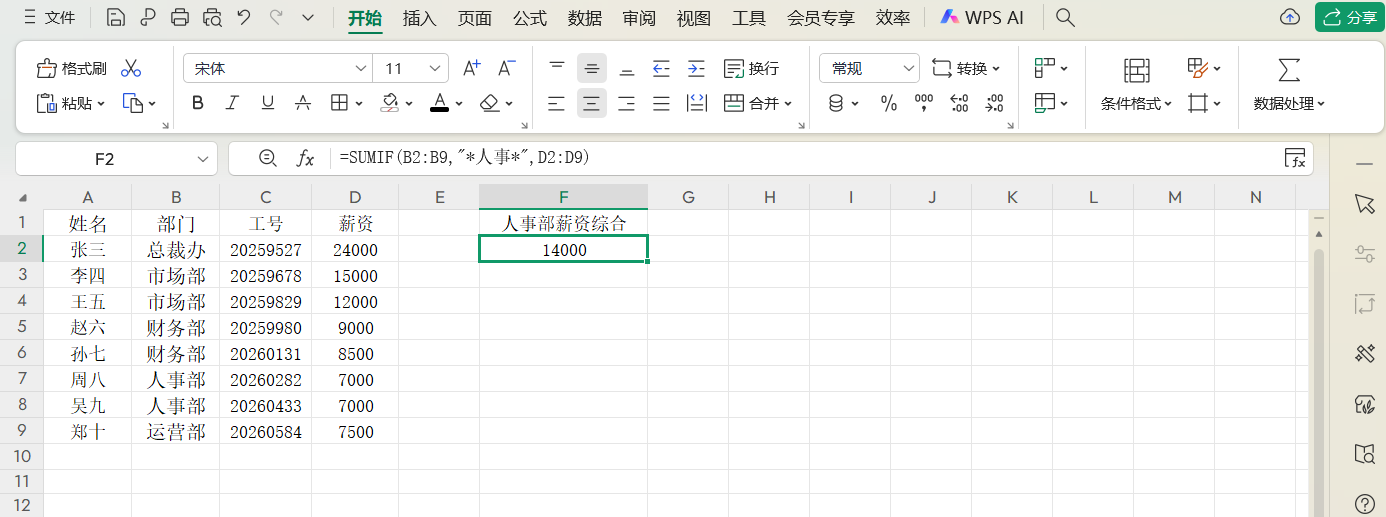The width and height of the screenshot is (1386, 517).
Task: Switch to the 公式 ribbon tab
Action: coord(530,18)
